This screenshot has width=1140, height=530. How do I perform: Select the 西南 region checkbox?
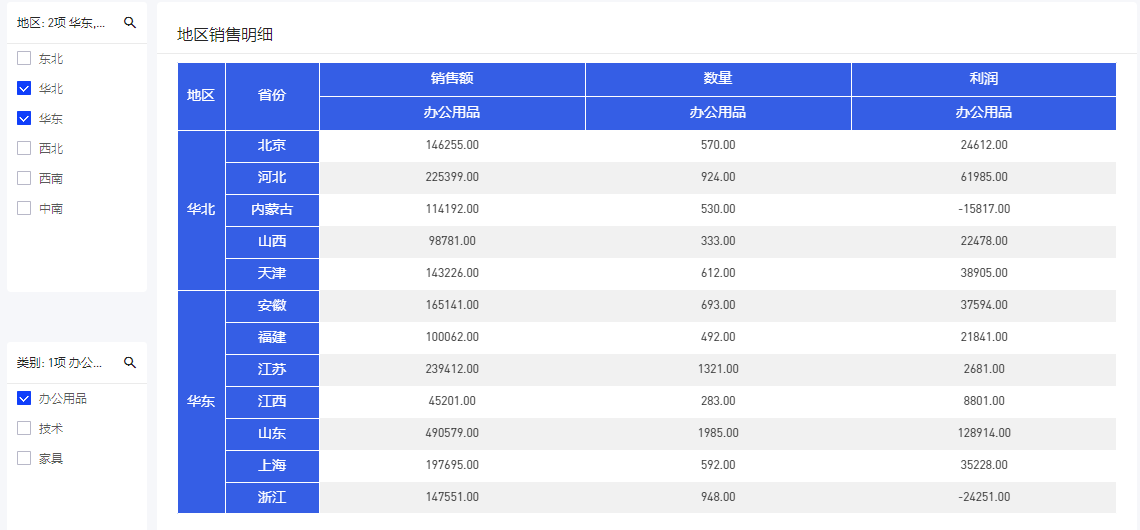click(x=25, y=179)
